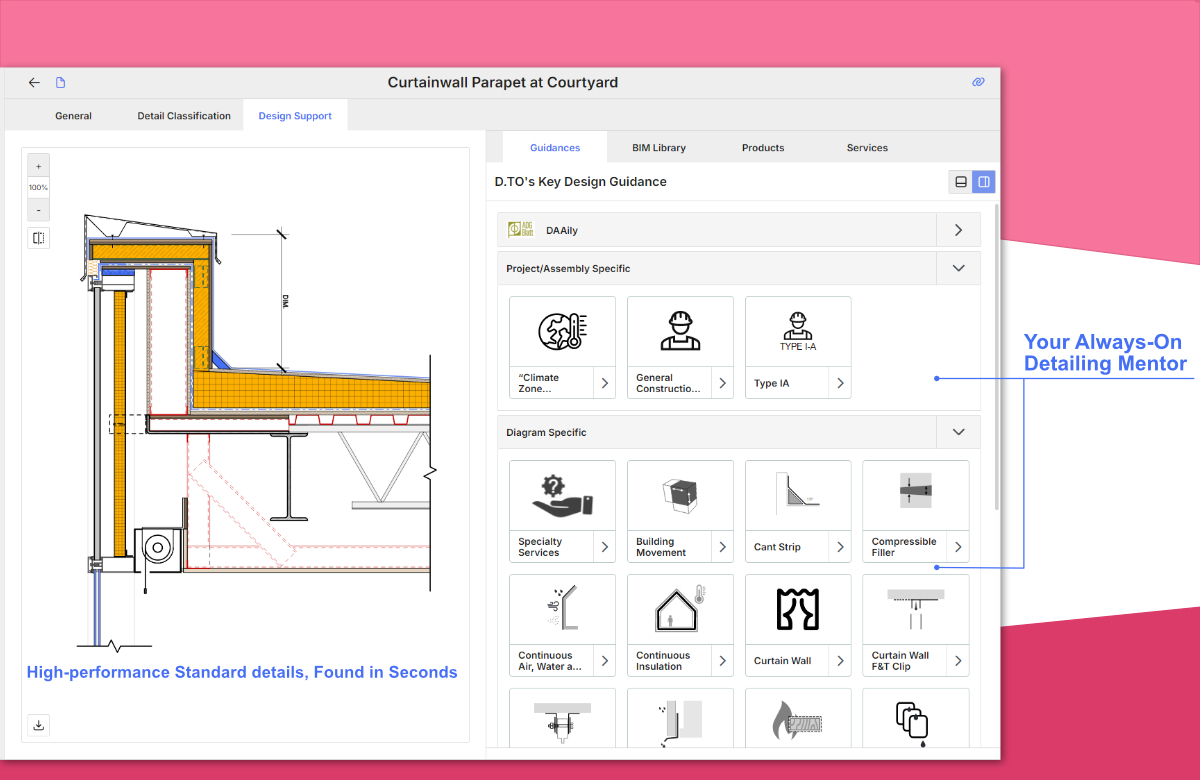Image resolution: width=1200 pixels, height=780 pixels.
Task: Zoom in with the plus button
Action: (38, 166)
